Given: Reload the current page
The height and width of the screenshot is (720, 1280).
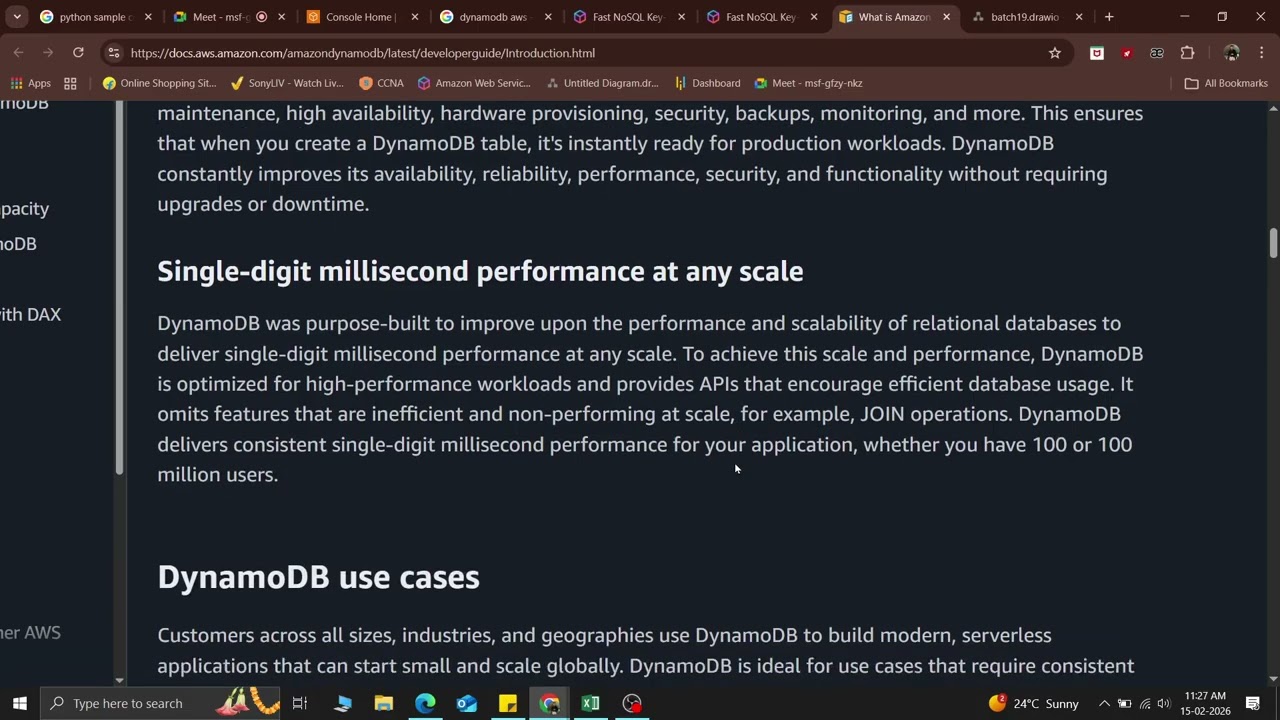Looking at the screenshot, I should [x=78, y=53].
